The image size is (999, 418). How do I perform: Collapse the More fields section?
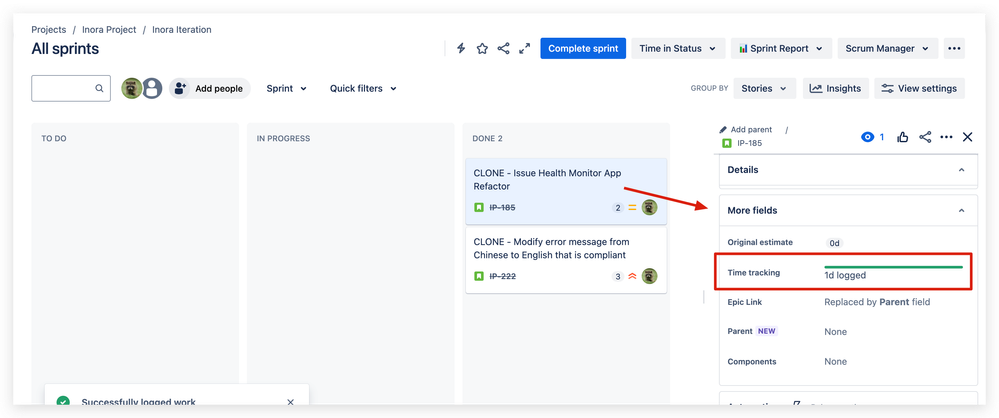(961, 210)
